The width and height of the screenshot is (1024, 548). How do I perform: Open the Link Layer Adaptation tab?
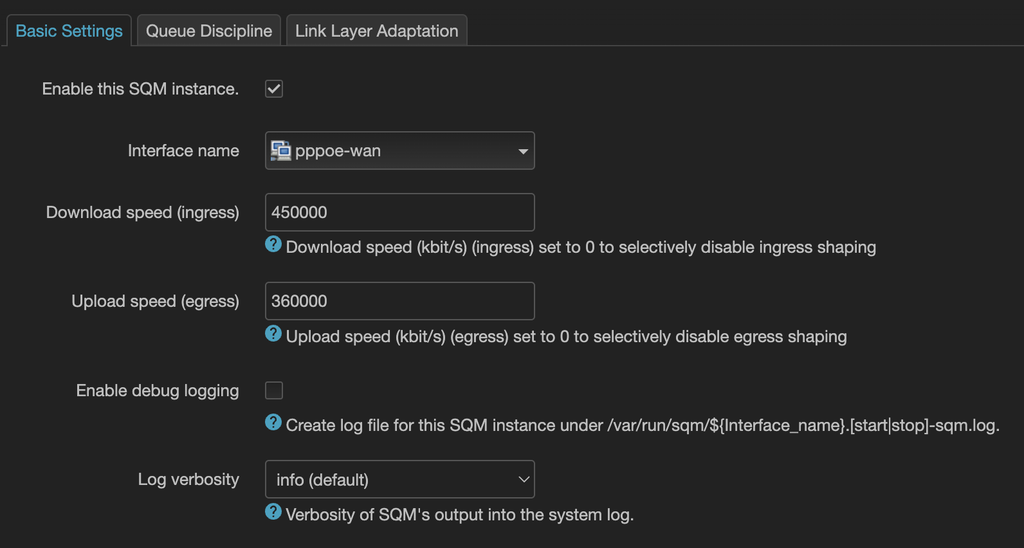377,31
